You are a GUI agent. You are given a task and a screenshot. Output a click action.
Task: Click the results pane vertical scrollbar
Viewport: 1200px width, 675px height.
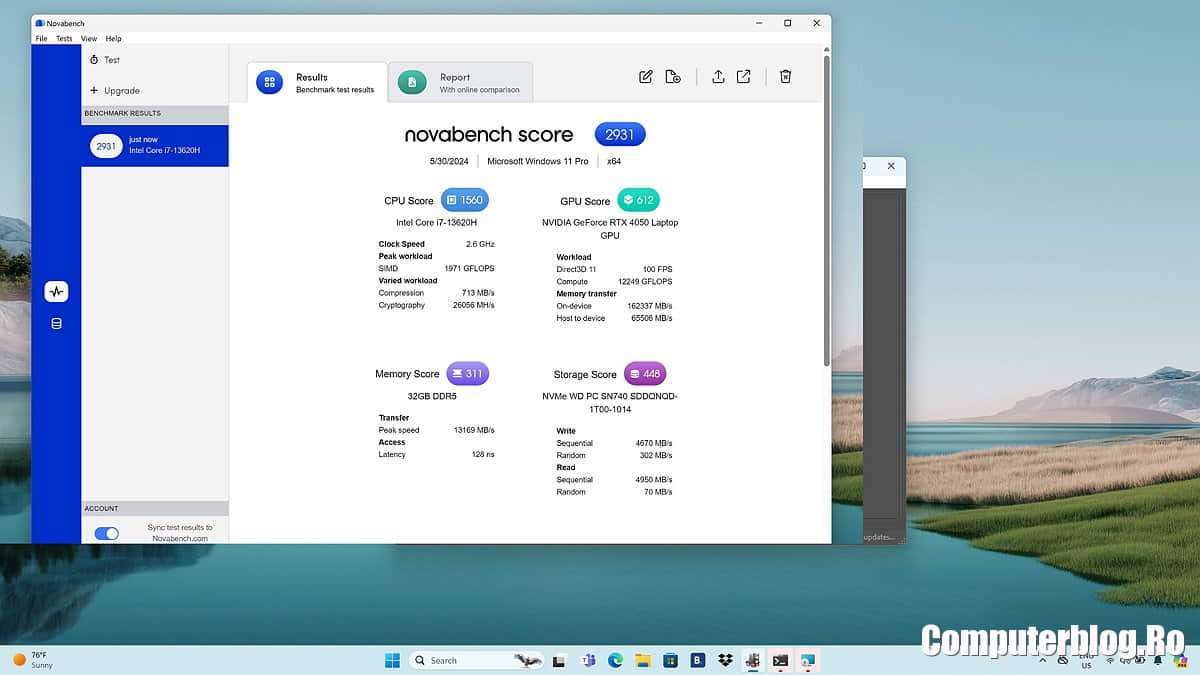826,200
